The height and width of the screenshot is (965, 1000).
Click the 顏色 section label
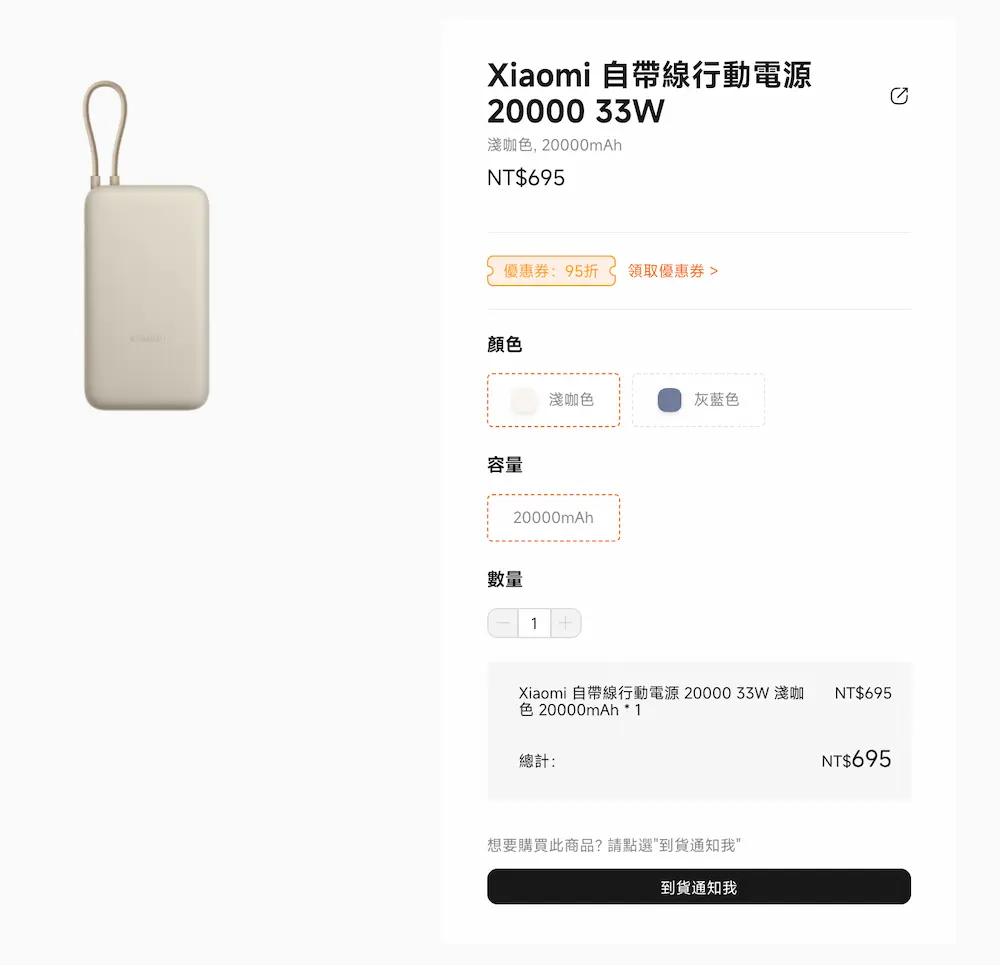point(504,343)
